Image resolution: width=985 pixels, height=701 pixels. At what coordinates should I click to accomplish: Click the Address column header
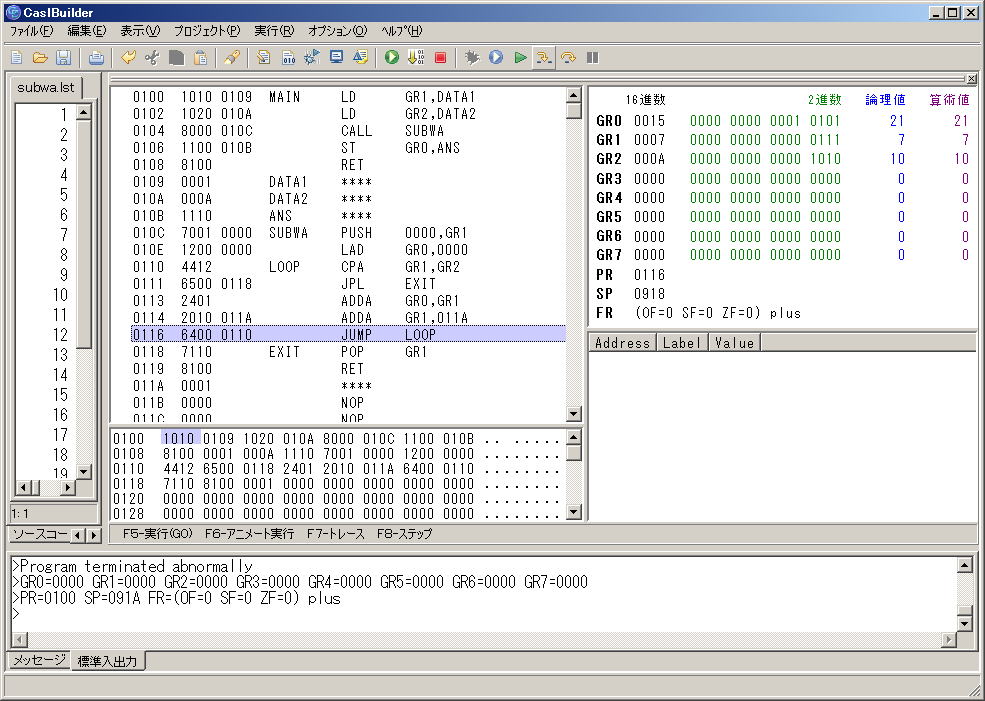point(622,343)
